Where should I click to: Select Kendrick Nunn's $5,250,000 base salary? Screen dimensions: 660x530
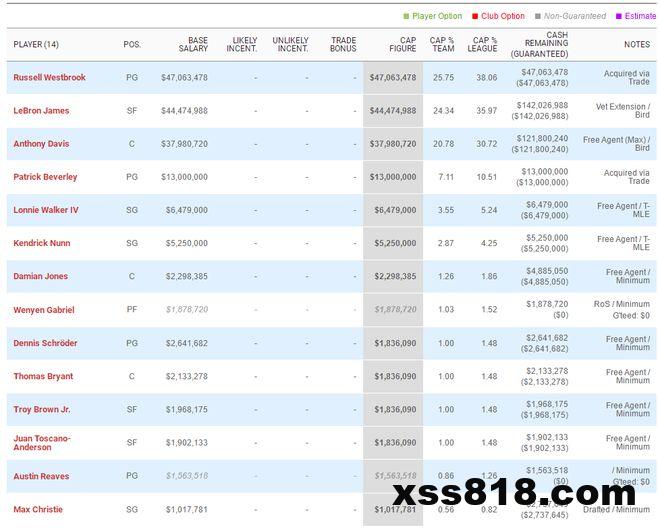click(x=186, y=243)
